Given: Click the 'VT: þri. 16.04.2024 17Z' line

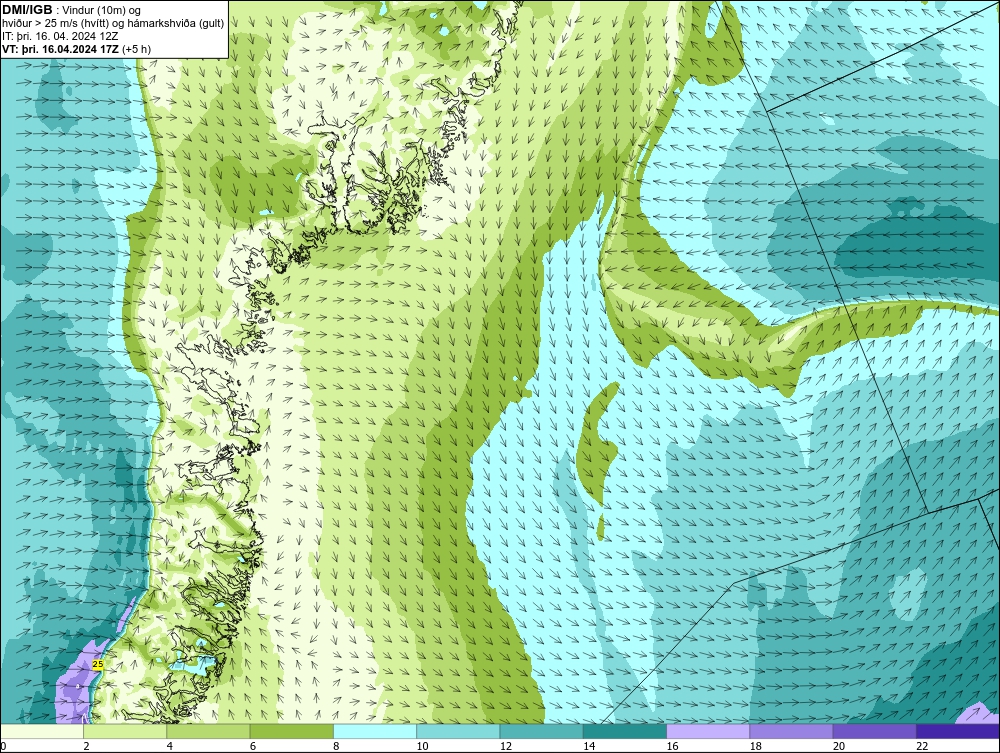Looking at the screenshot, I should (77, 48).
